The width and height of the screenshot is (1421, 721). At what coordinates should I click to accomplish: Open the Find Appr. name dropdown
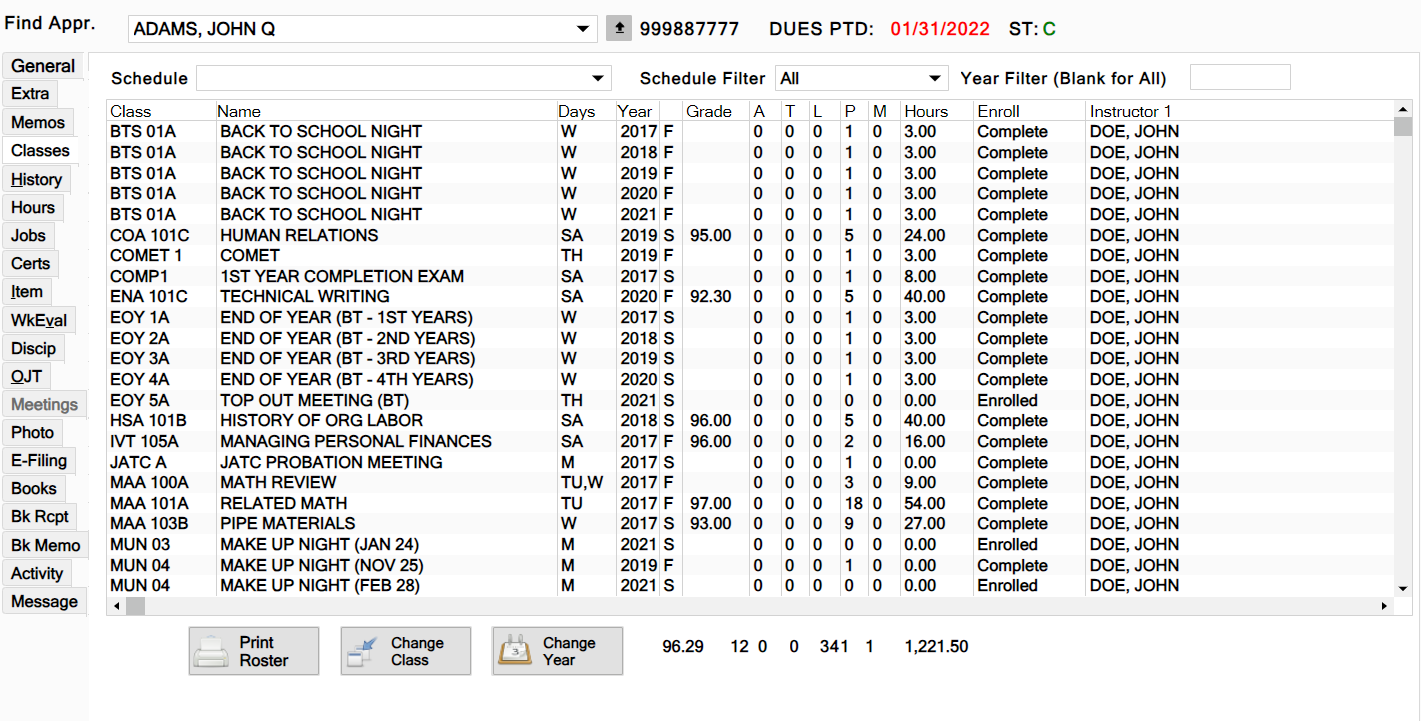pos(584,30)
